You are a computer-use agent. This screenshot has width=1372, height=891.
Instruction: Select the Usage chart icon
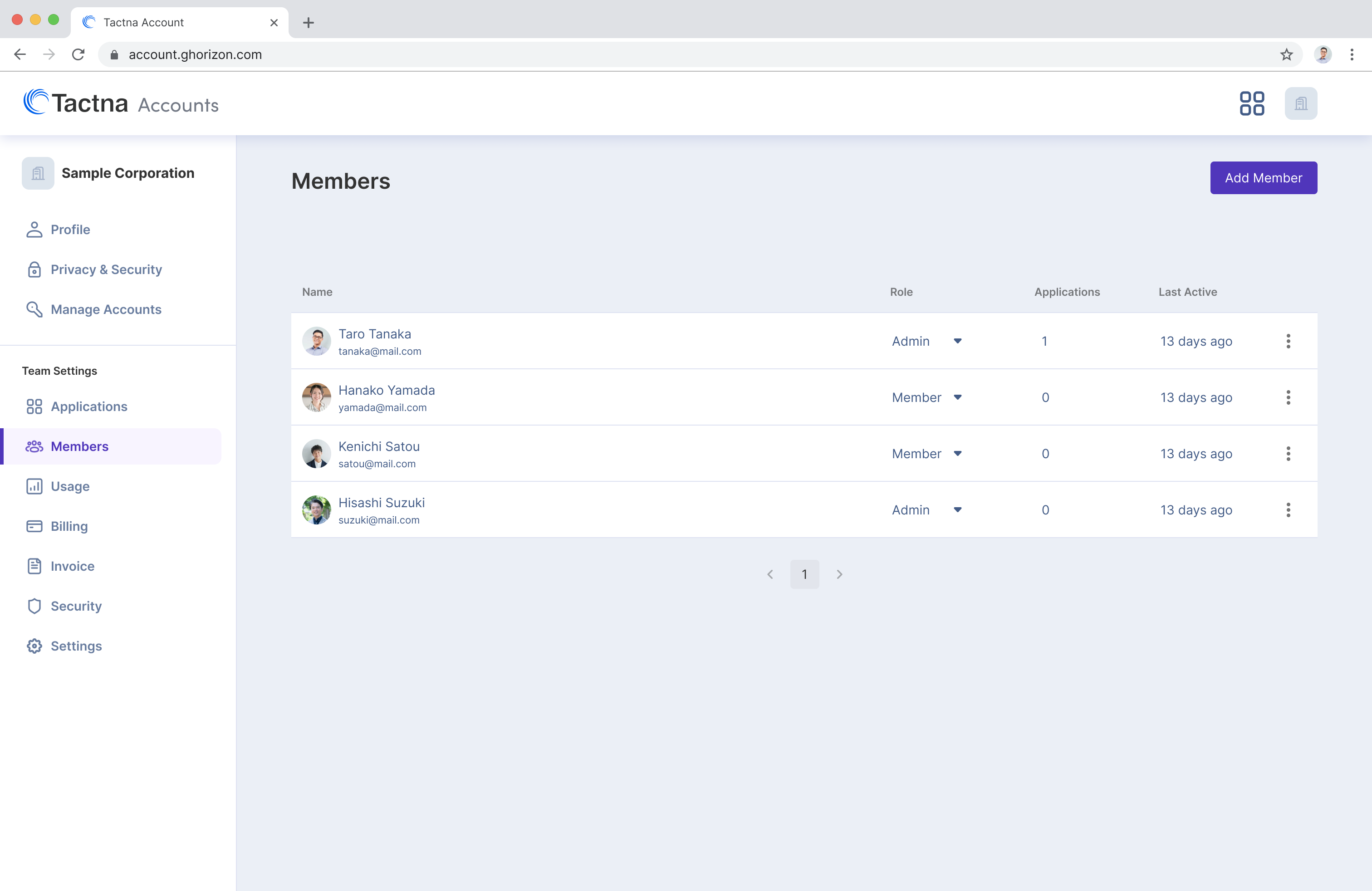pyautogui.click(x=34, y=486)
